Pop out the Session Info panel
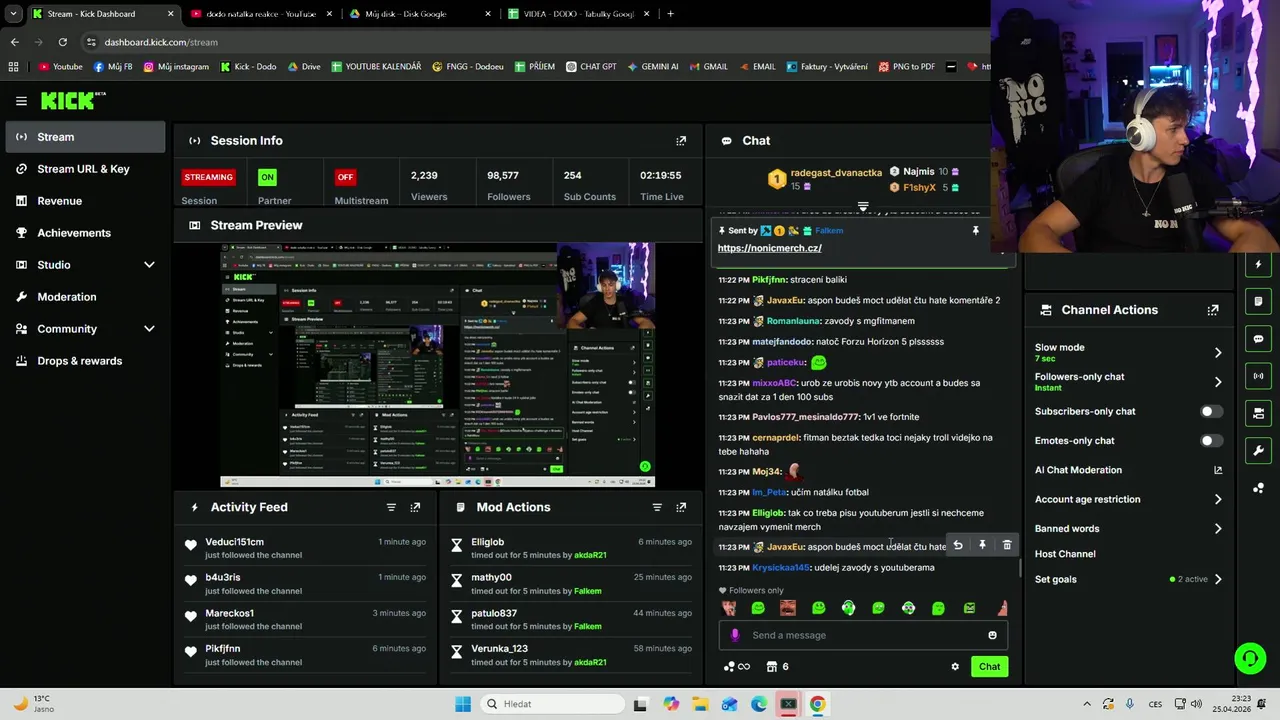The image size is (1280, 720). click(x=681, y=141)
